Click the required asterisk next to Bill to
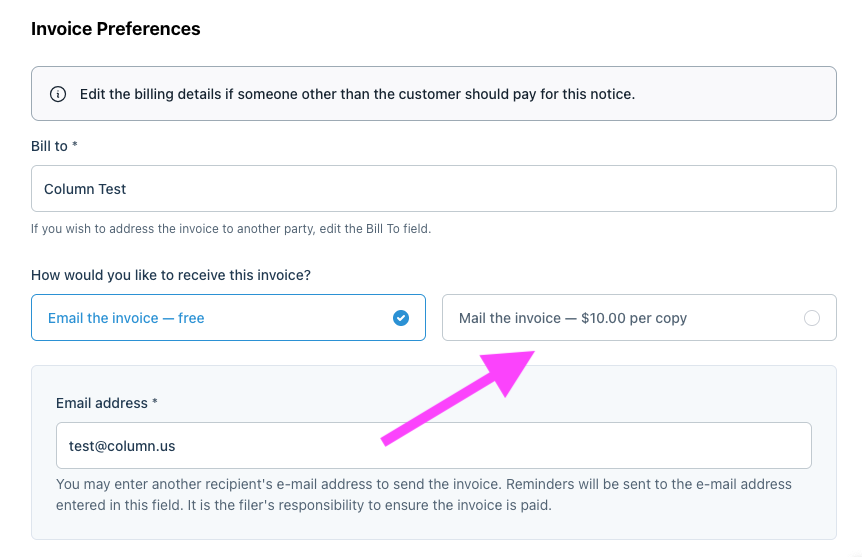This screenshot has width=862, height=557. click(75, 145)
